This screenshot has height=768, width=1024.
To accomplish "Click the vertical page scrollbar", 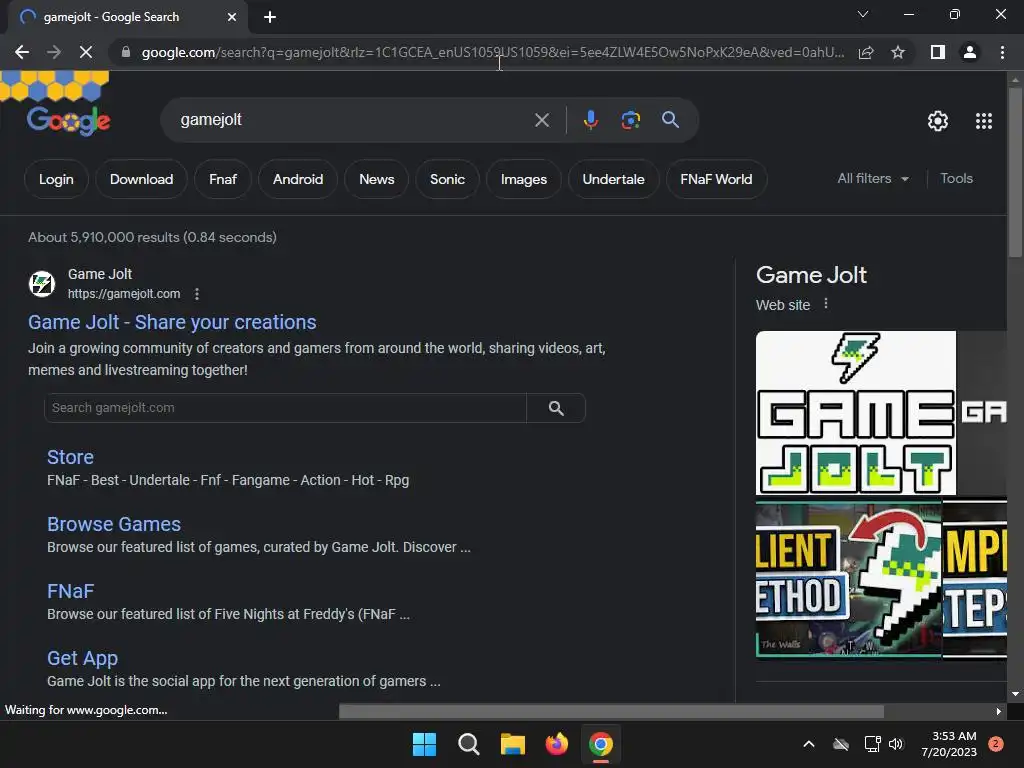I will pos(1015,174).
